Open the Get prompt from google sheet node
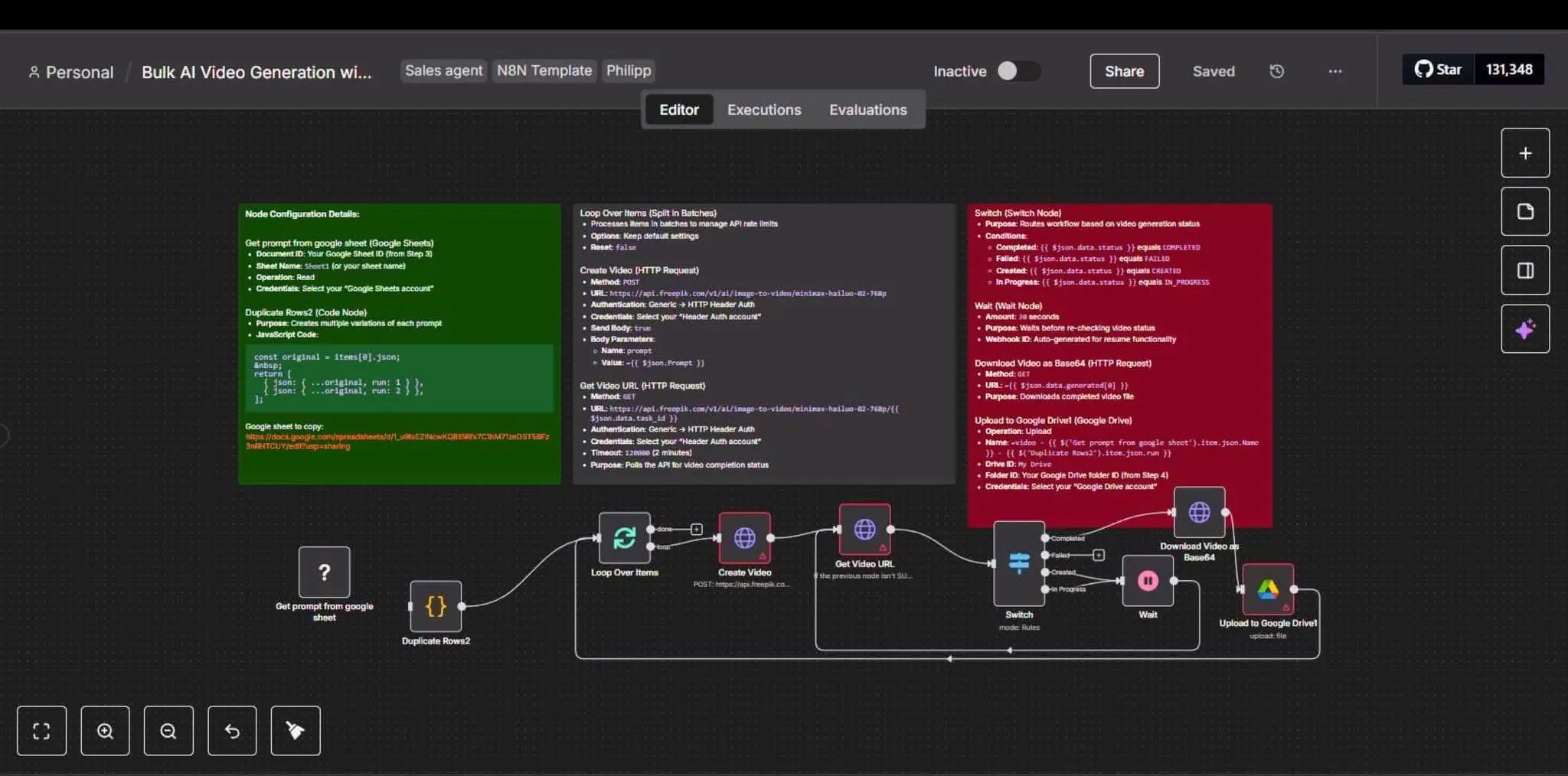 (324, 572)
